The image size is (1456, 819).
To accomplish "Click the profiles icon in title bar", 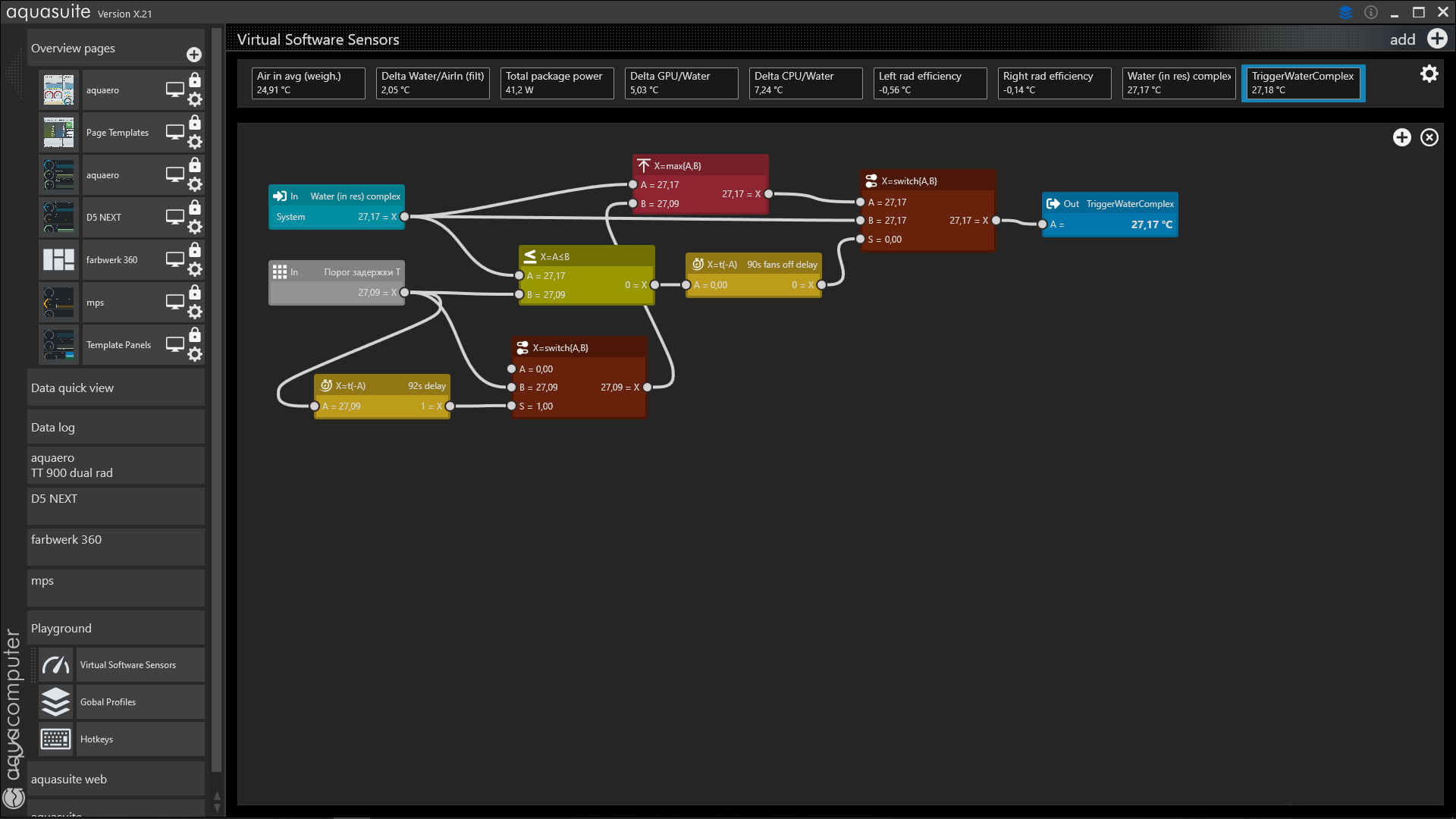I will pos(1345,12).
